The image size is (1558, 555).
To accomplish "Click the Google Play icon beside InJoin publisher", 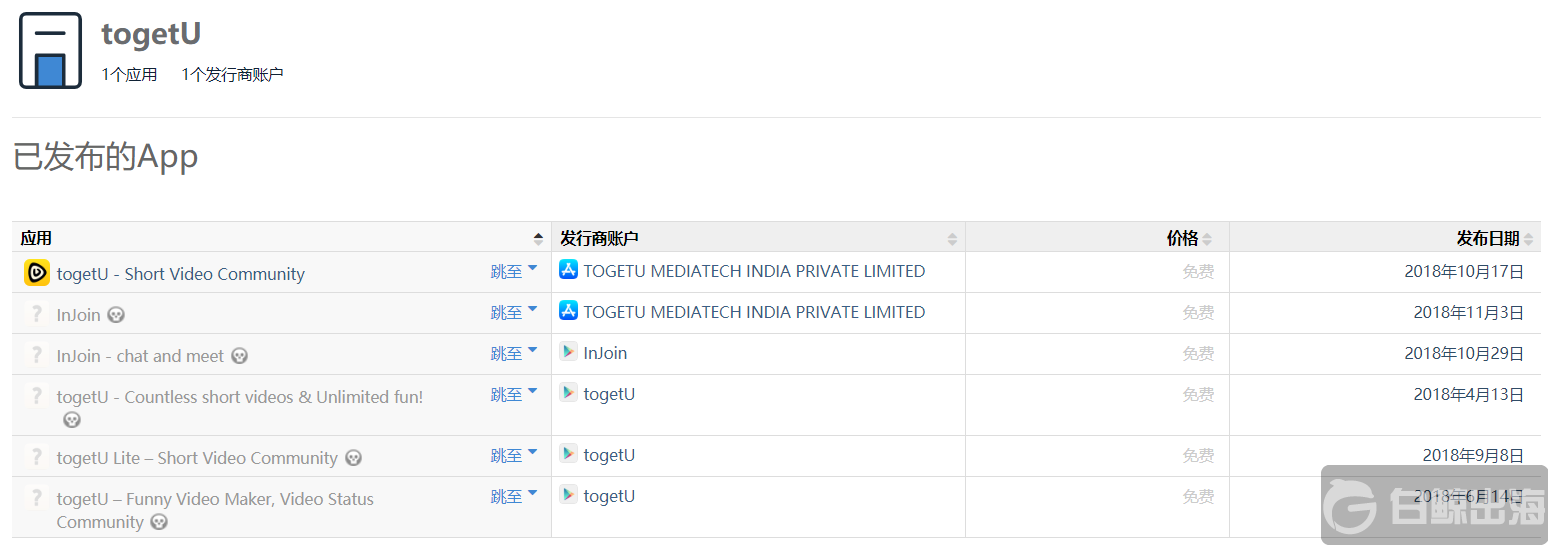I will (x=569, y=352).
